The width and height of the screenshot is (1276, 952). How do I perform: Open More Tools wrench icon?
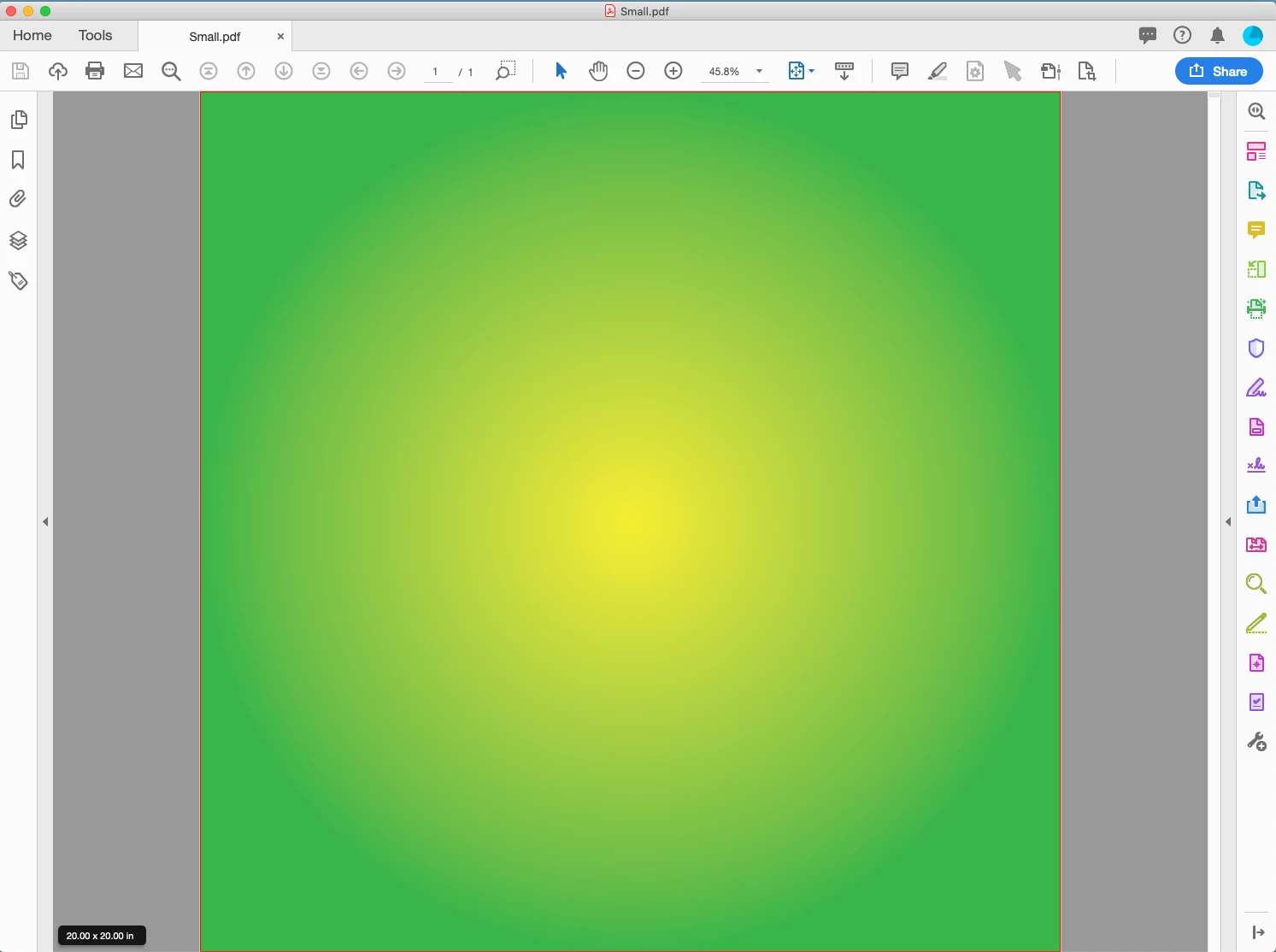click(1256, 742)
